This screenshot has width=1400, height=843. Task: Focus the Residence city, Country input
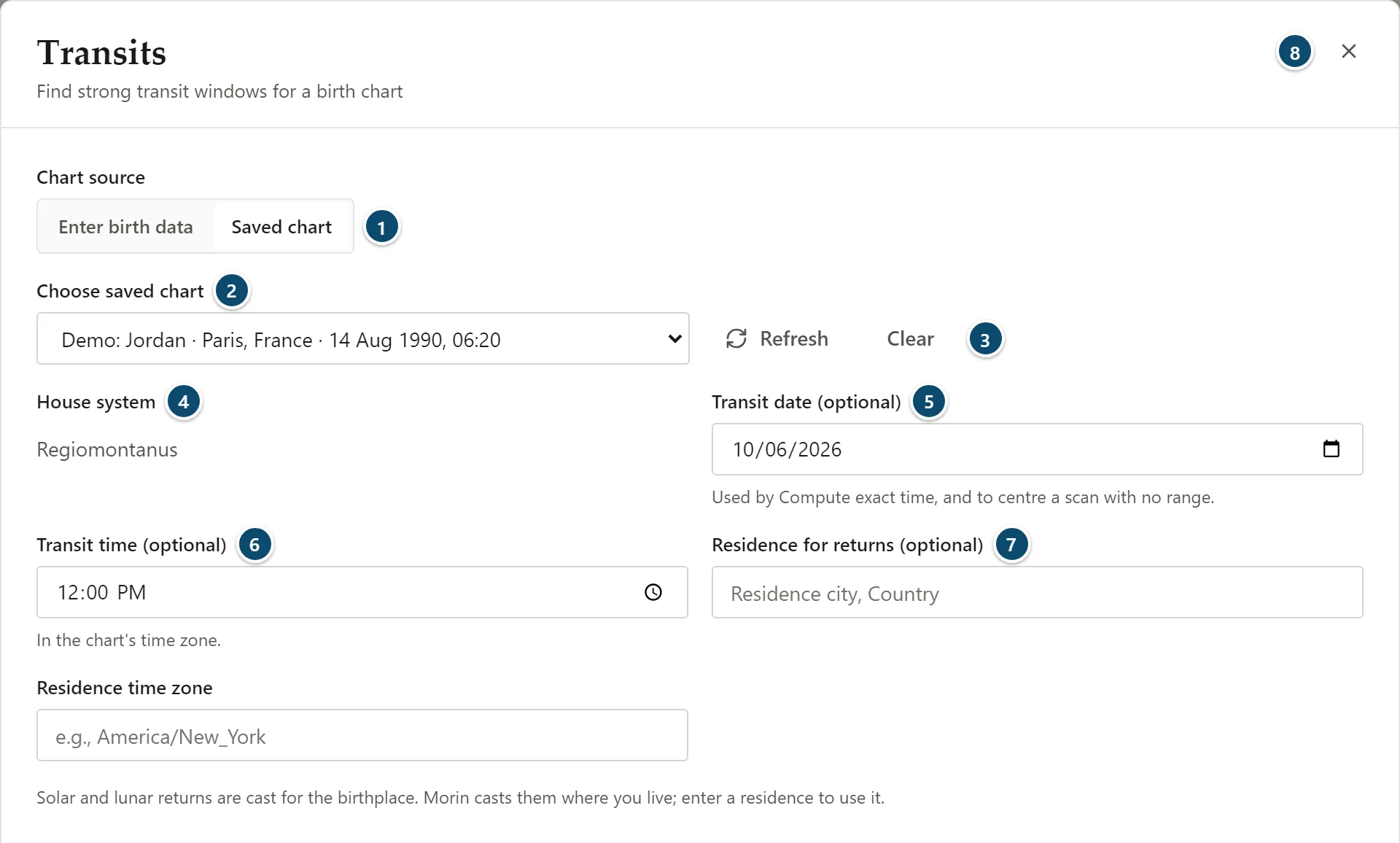click(x=1037, y=592)
